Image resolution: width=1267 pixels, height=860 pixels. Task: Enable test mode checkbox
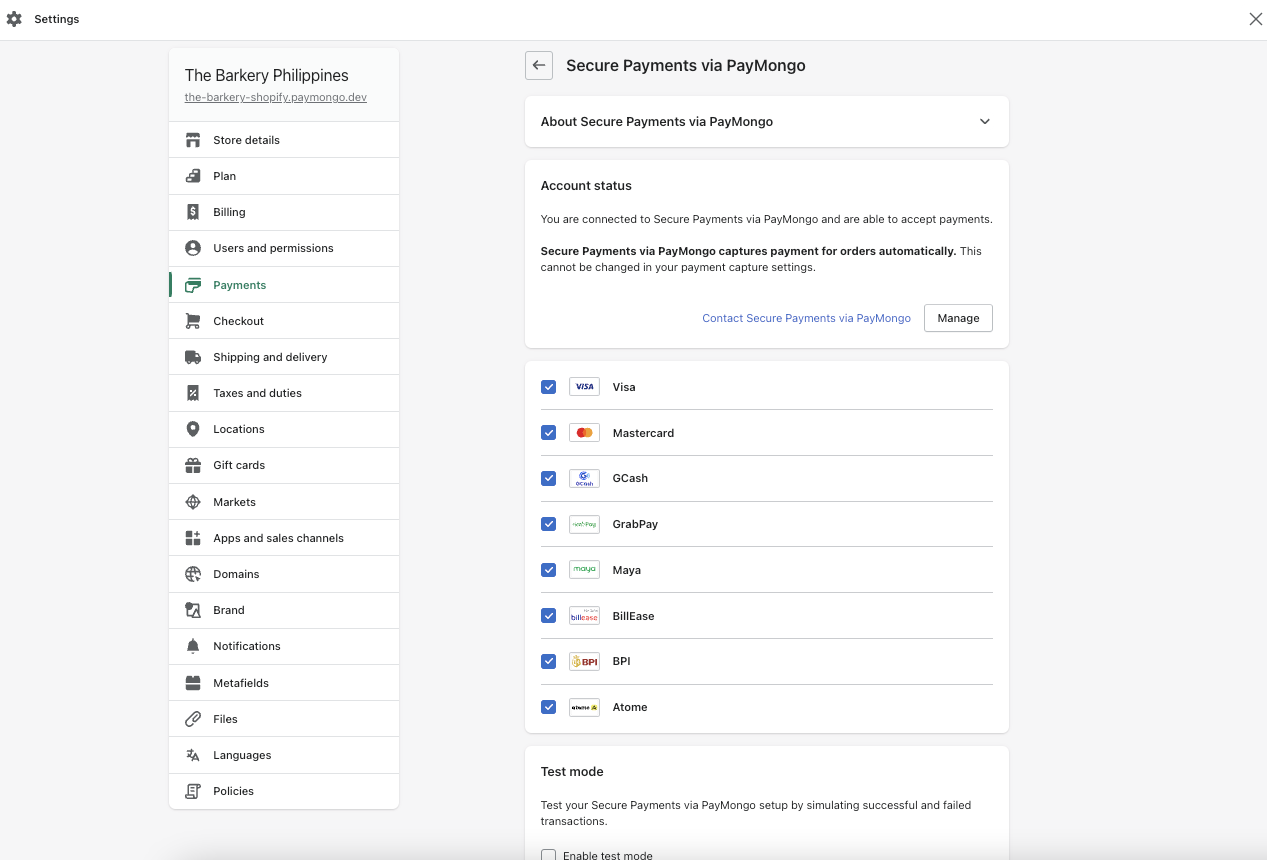pyautogui.click(x=548, y=855)
